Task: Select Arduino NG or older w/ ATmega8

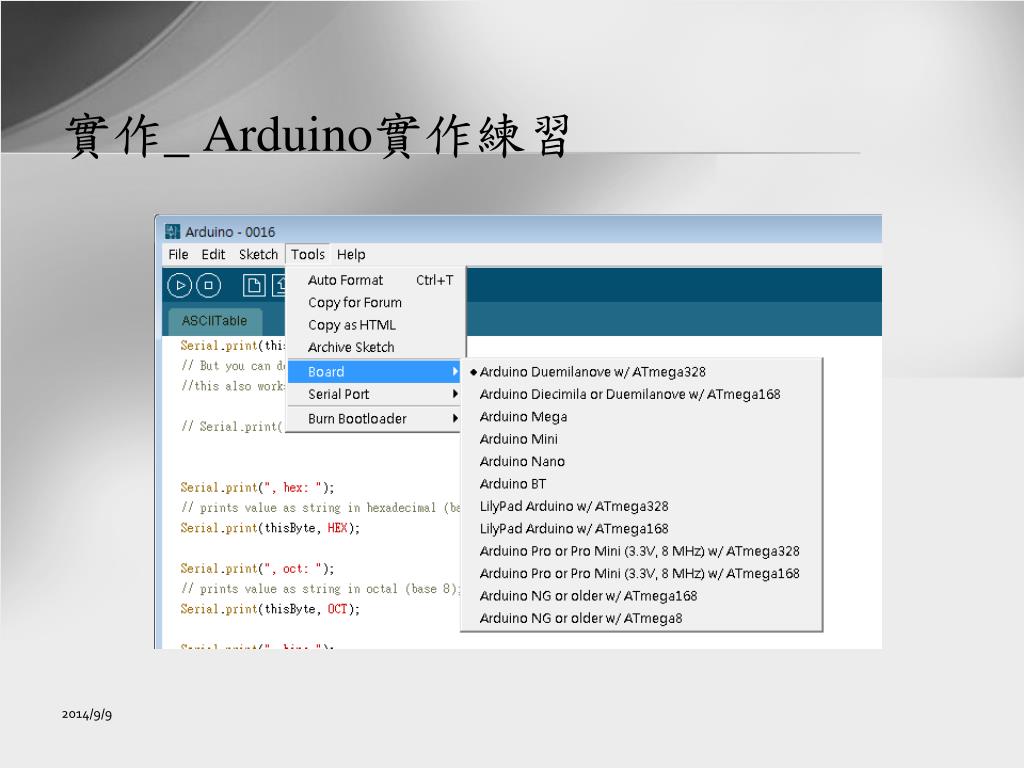Action: point(641,618)
